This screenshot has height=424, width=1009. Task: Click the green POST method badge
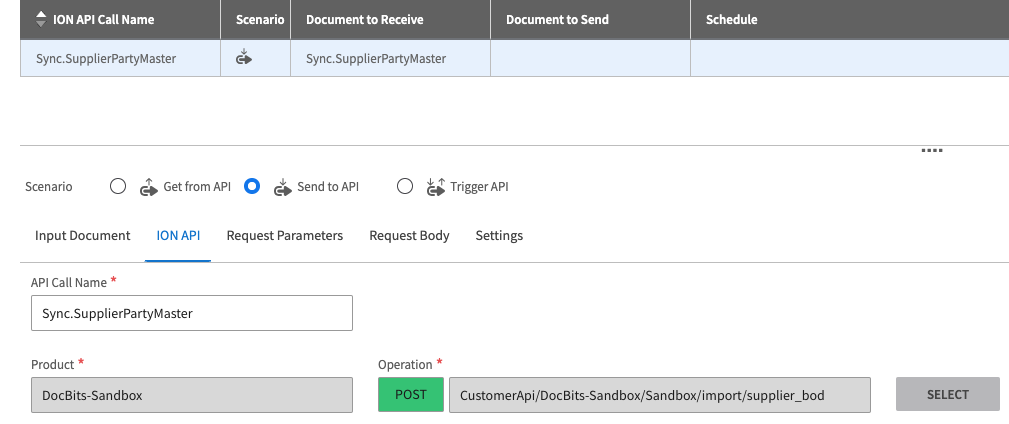coord(411,394)
